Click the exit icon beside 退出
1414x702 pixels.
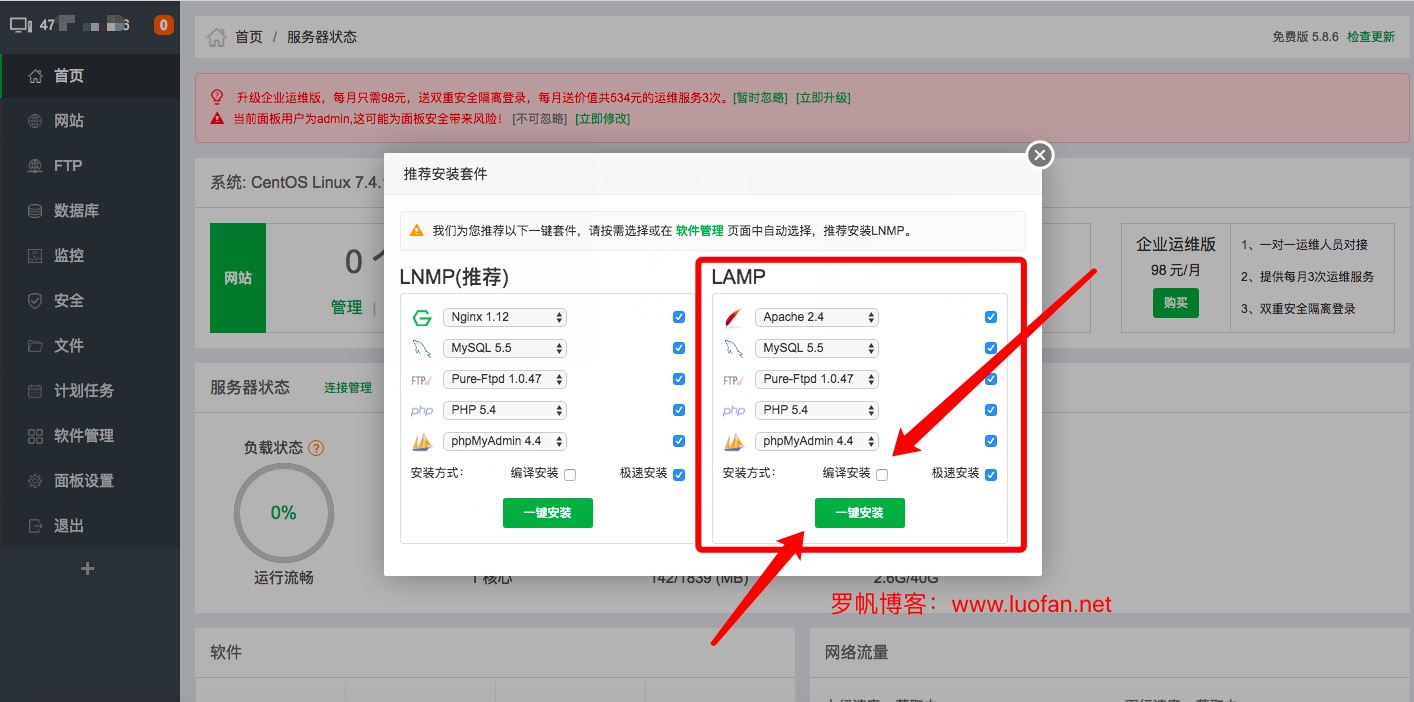[35, 526]
